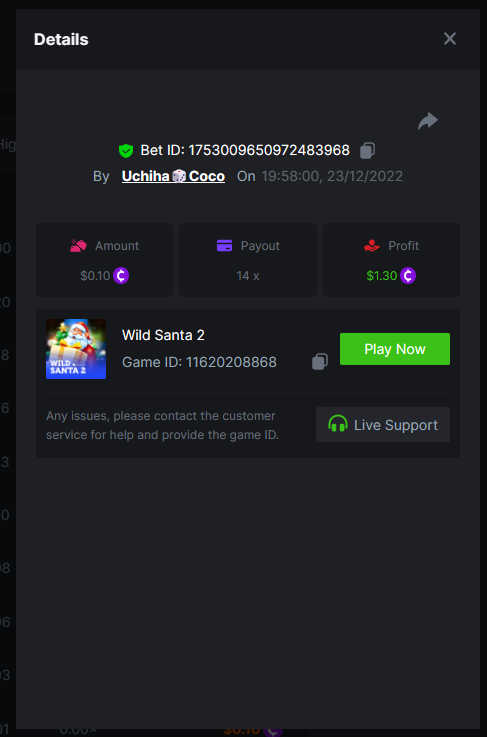Click the purple Payout card icon
487x737 pixels.
click(x=224, y=246)
